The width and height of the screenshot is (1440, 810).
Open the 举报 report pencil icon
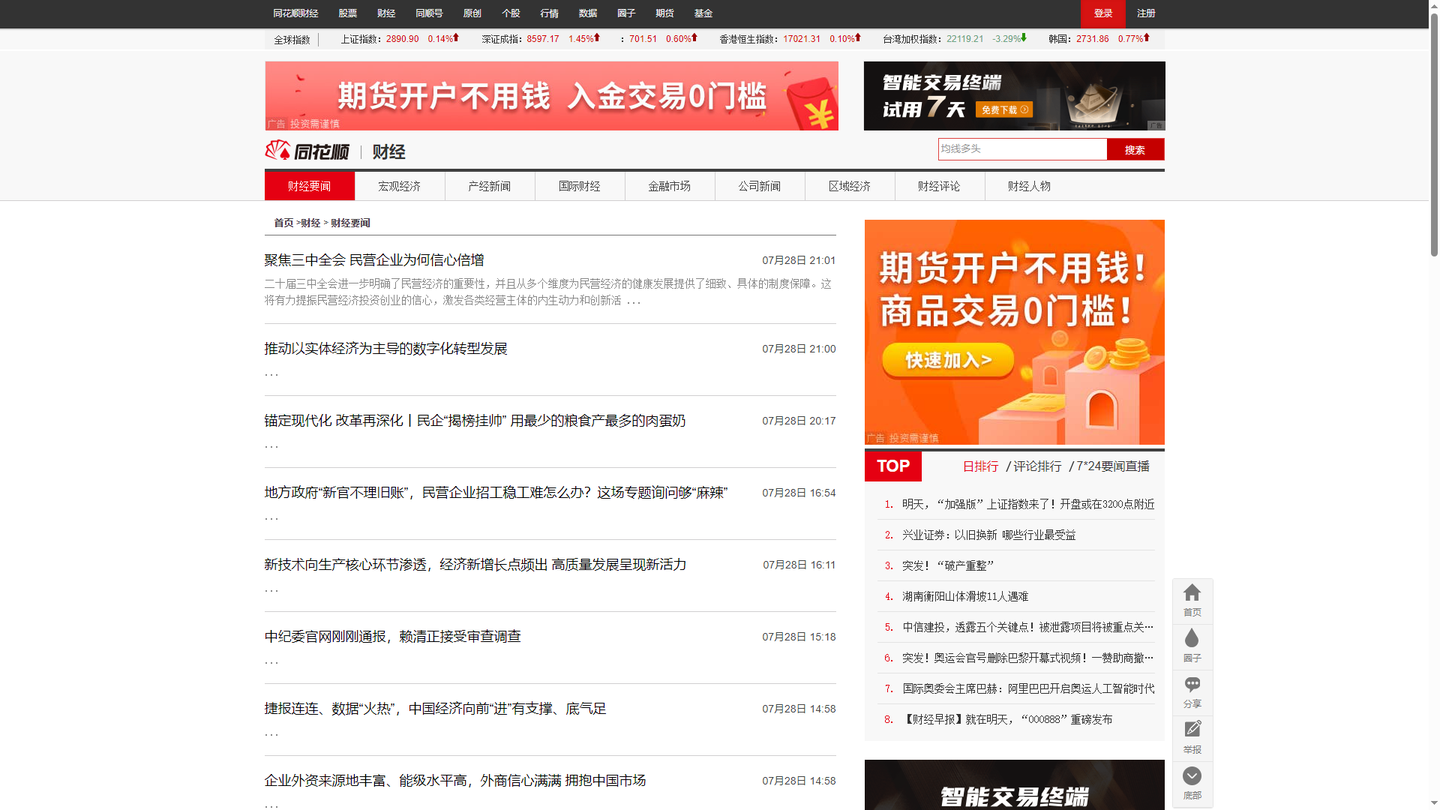[1192, 738]
